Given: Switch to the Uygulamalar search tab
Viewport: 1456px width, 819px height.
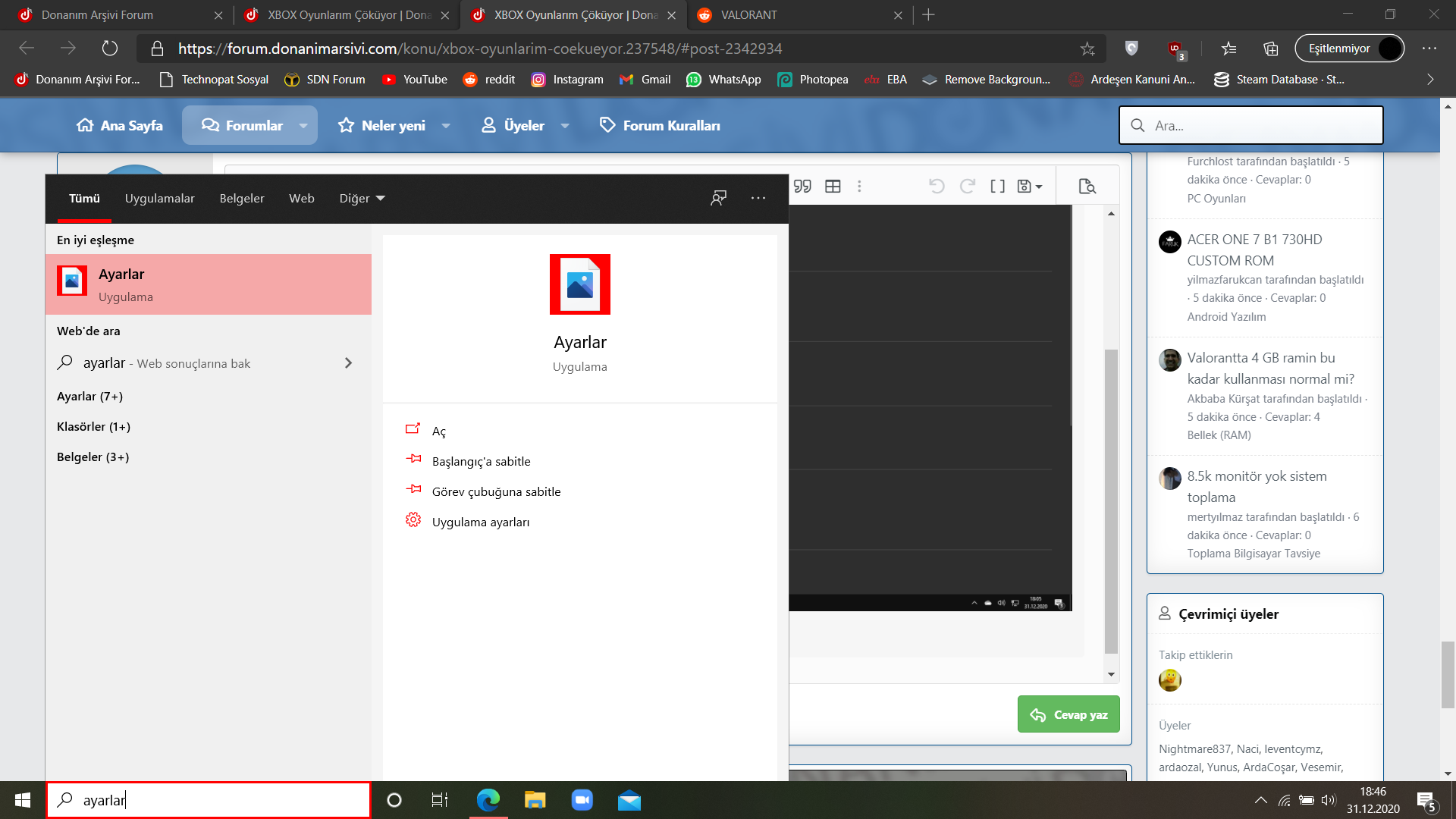Looking at the screenshot, I should (159, 198).
